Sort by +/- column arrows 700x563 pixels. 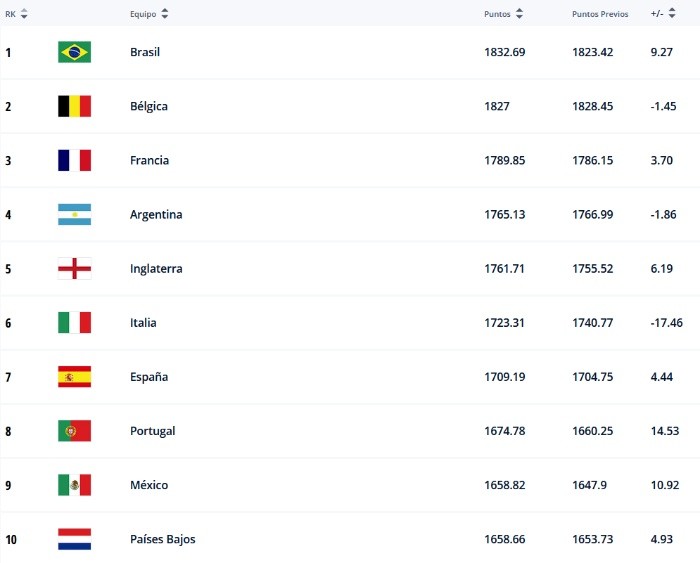pos(675,14)
